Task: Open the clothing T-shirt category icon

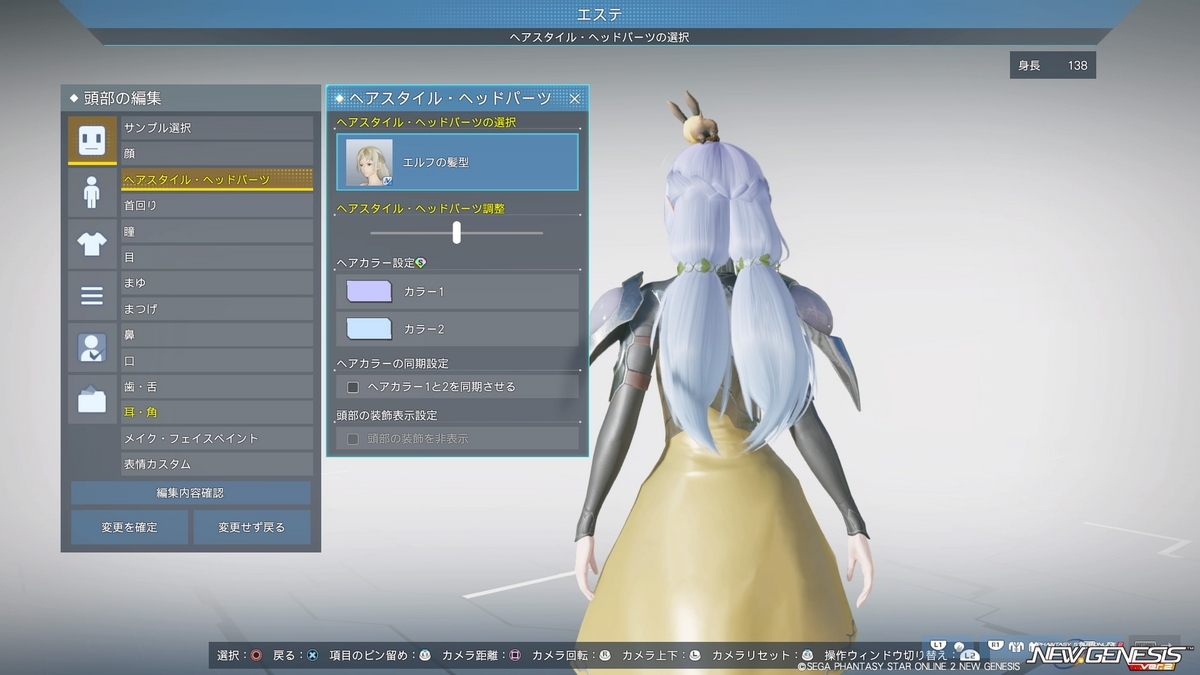Action: click(92, 244)
